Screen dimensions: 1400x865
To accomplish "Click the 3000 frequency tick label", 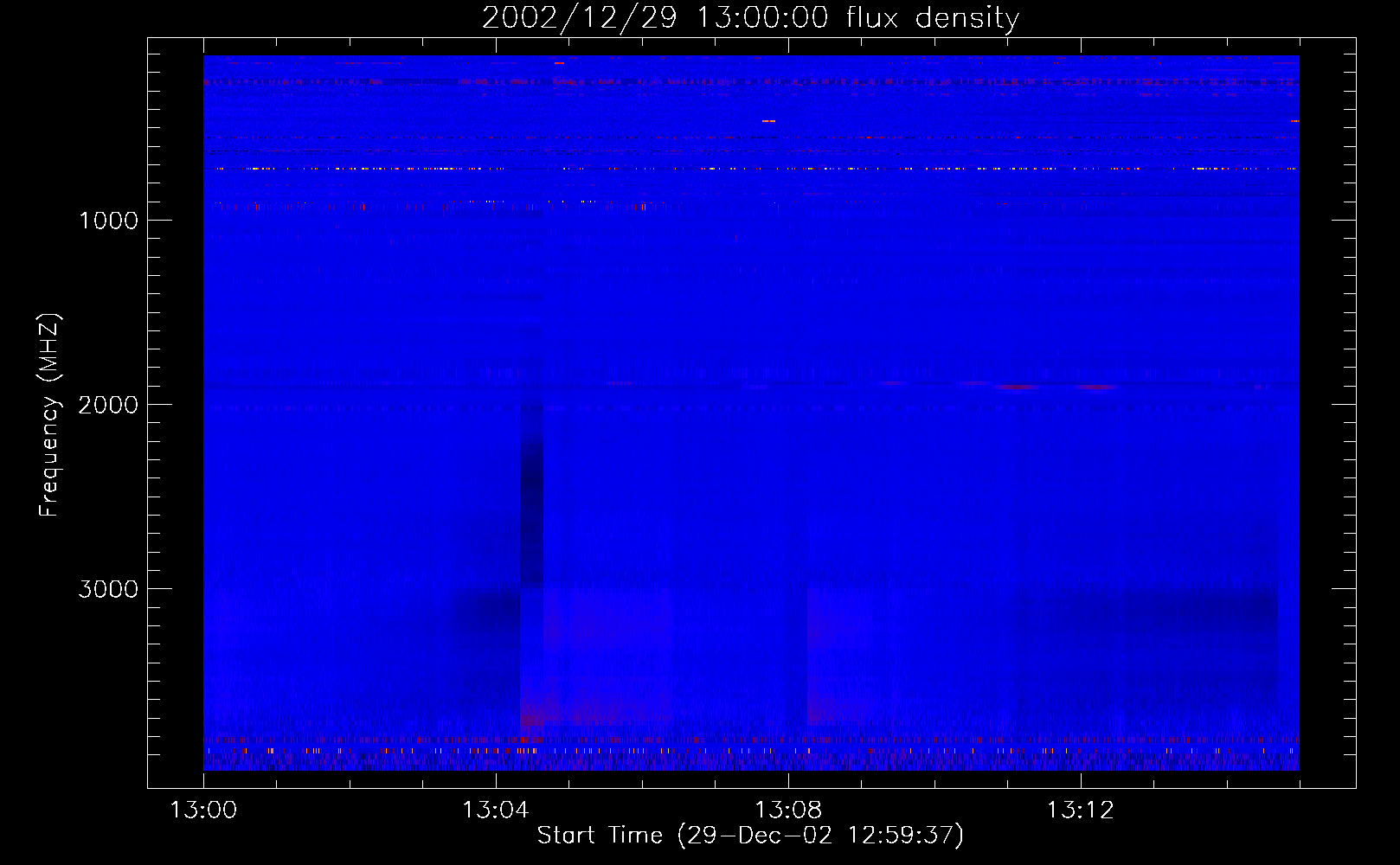I will tap(108, 589).
